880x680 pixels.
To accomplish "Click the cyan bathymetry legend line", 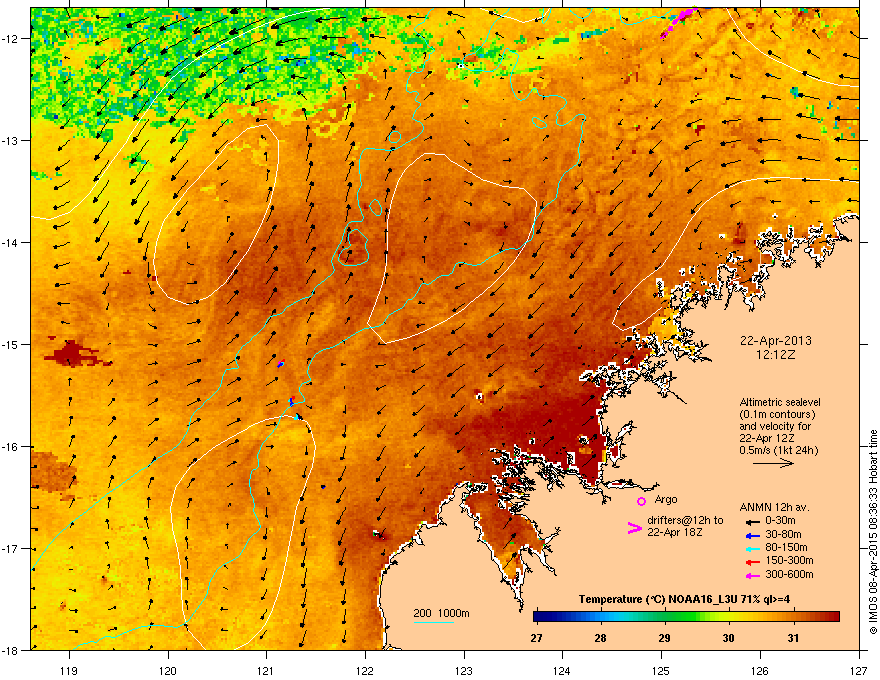I will click(433, 622).
